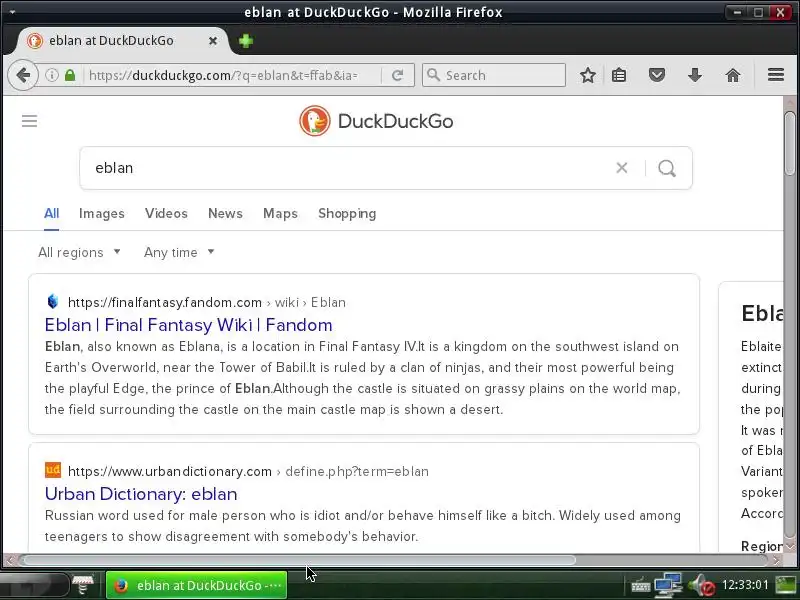Expand the Any time filter dropdown
Screen dimensions: 800x600
pos(179,252)
